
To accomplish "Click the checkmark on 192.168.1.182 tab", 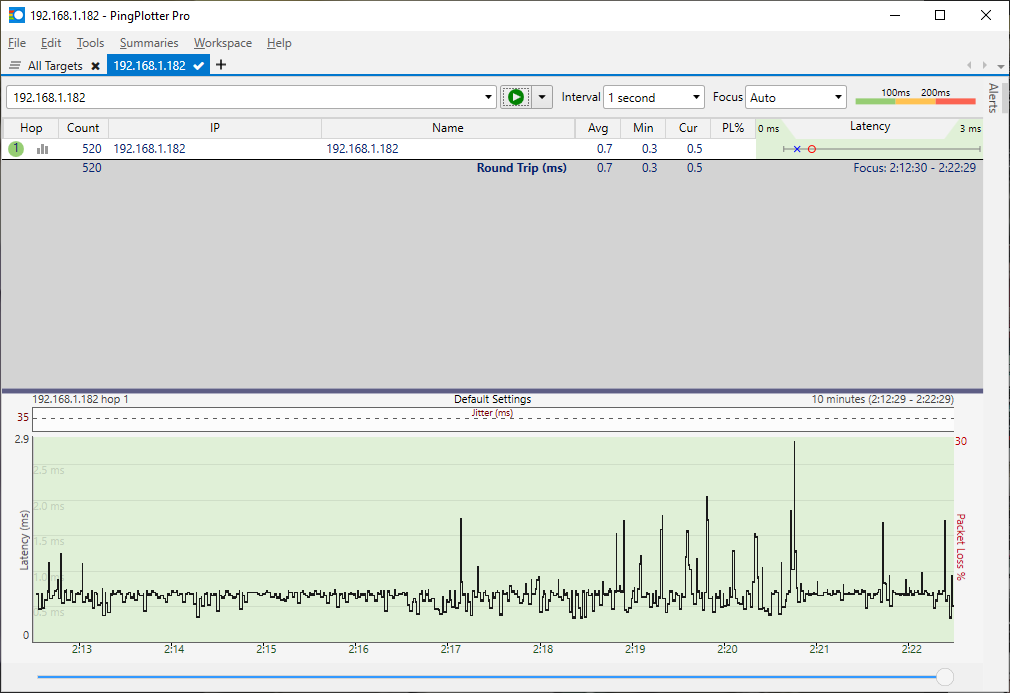I will click(199, 66).
